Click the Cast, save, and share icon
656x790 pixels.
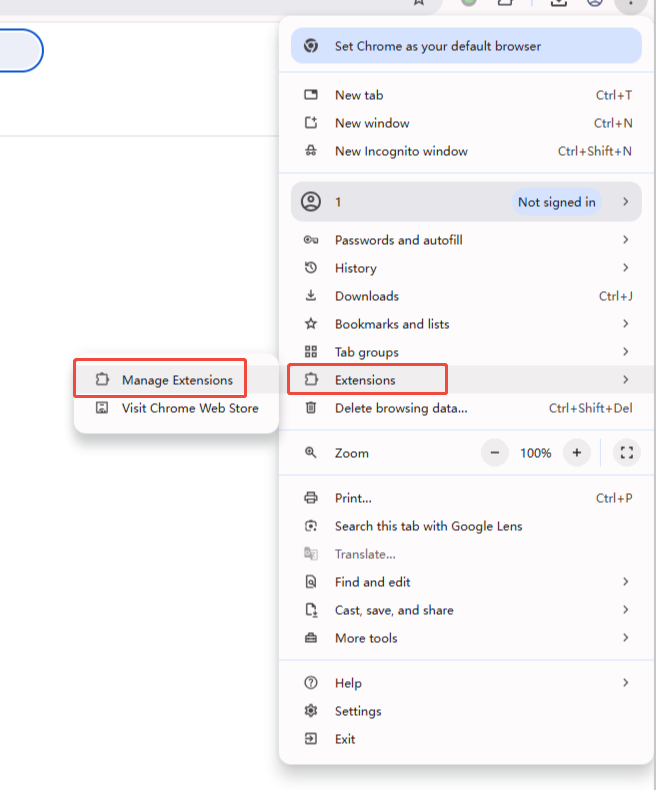coord(311,610)
